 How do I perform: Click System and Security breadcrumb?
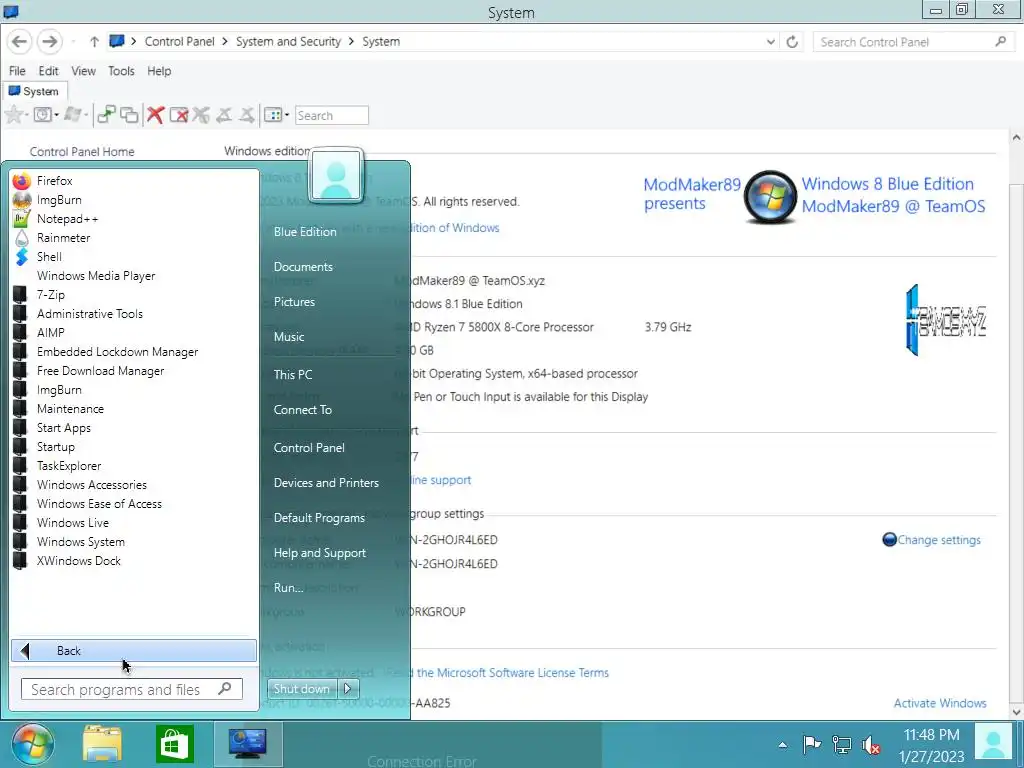288,42
